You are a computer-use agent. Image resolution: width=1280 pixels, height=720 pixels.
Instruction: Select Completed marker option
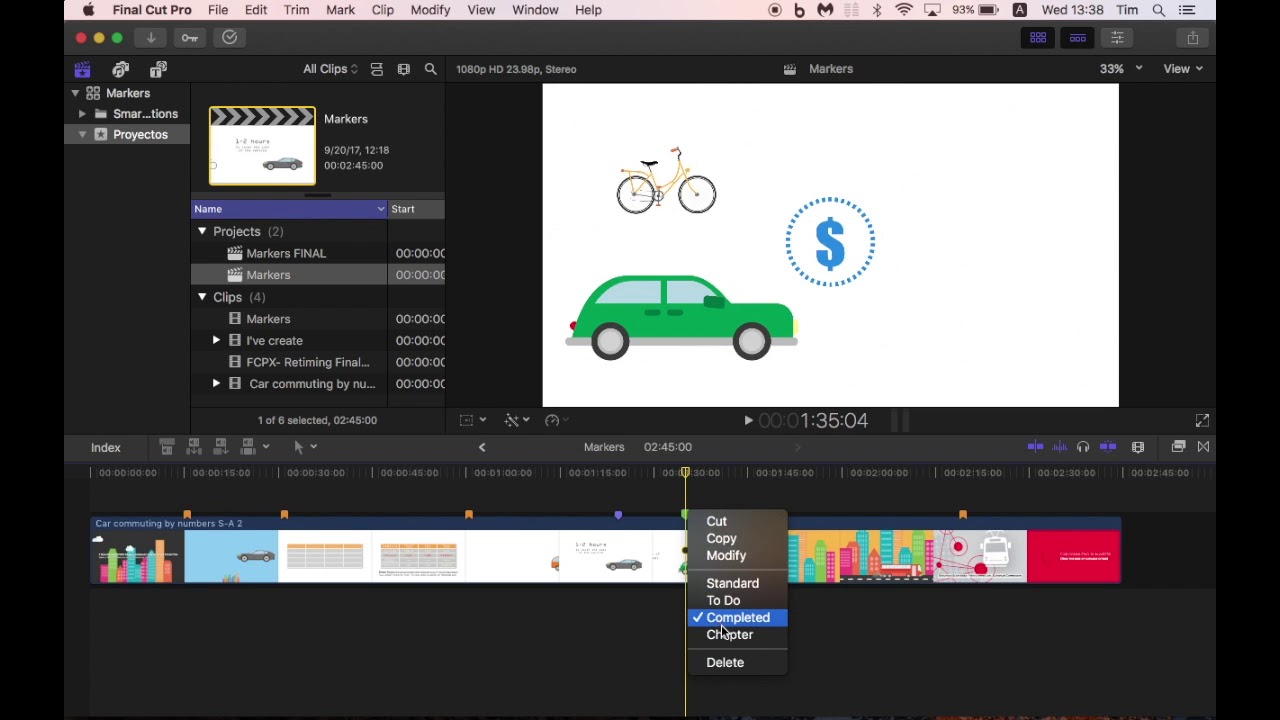[738, 617]
